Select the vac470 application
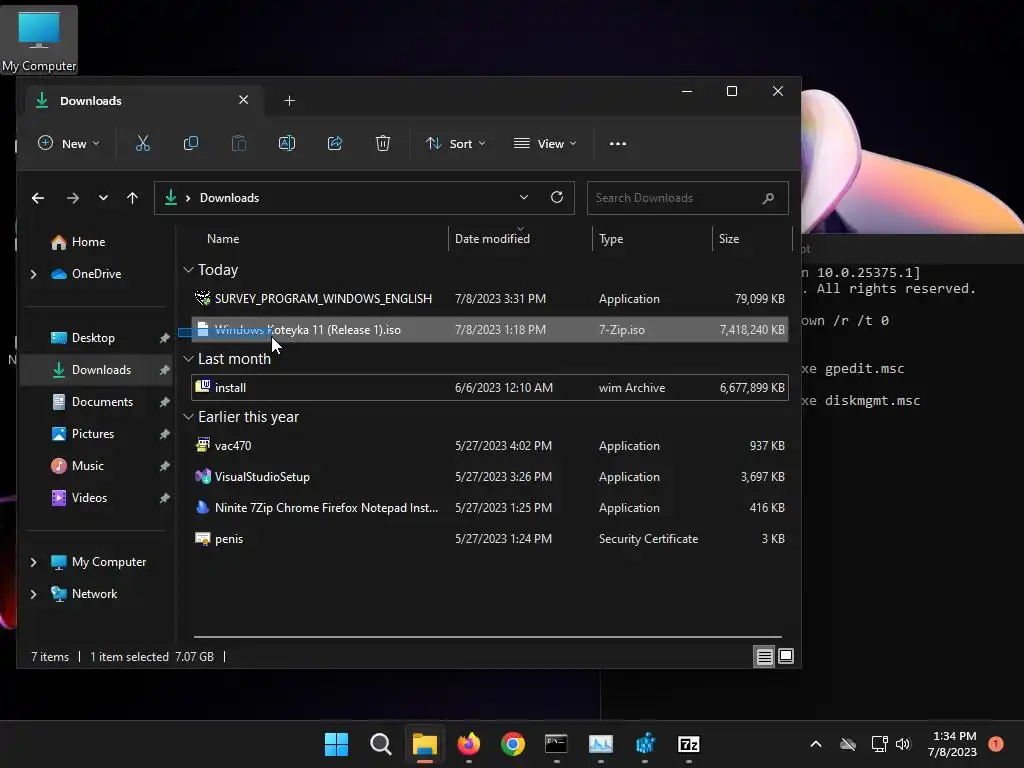 [490, 445]
